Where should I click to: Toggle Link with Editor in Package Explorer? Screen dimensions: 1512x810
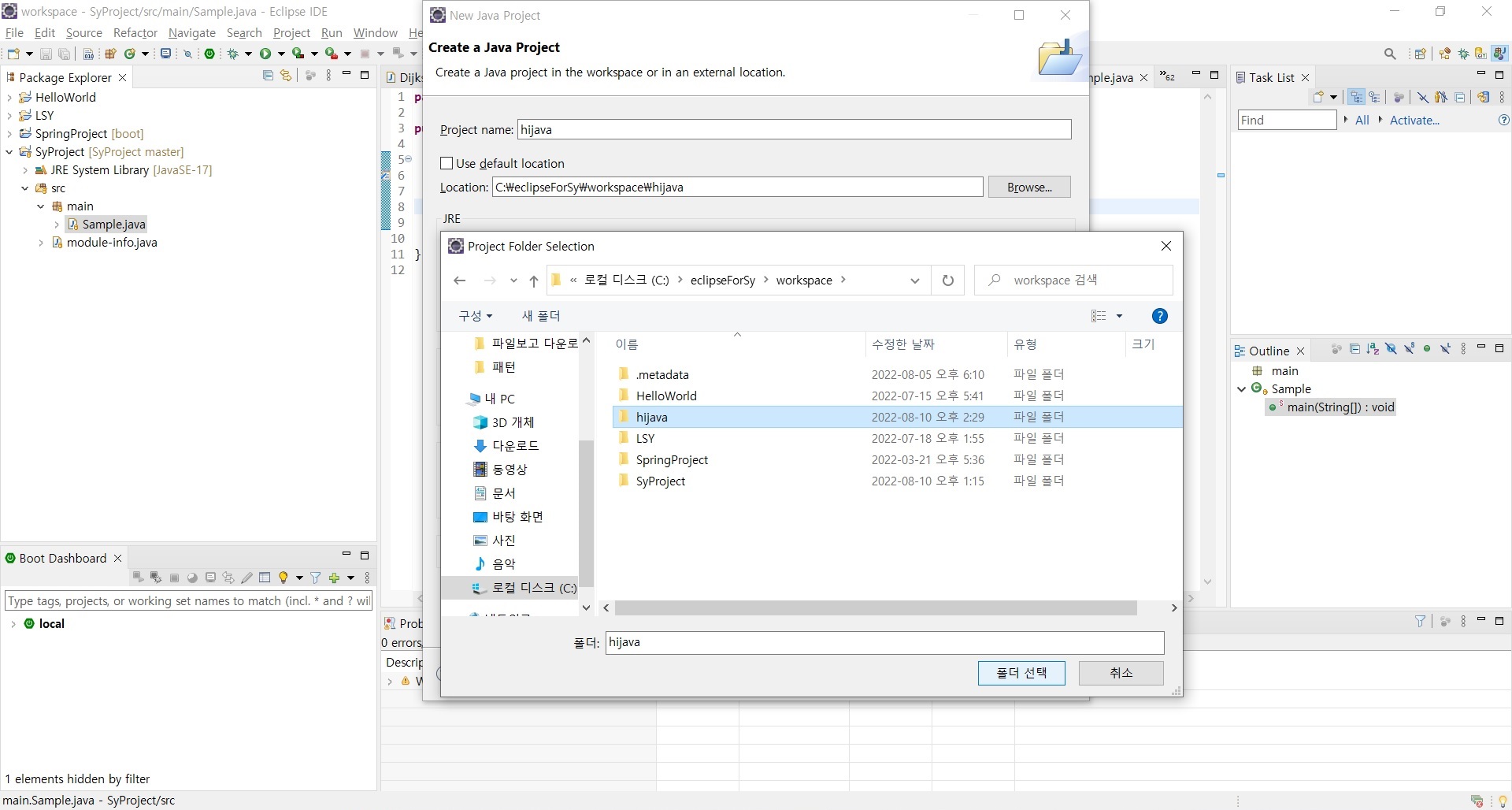(286, 76)
